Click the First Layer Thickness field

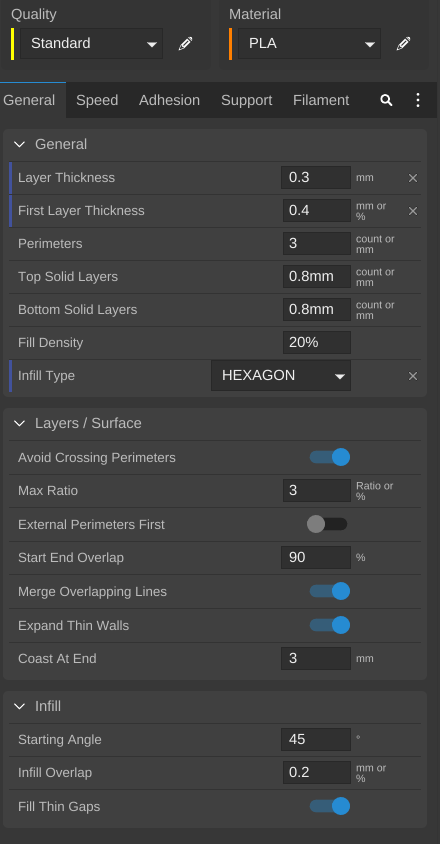(x=317, y=210)
